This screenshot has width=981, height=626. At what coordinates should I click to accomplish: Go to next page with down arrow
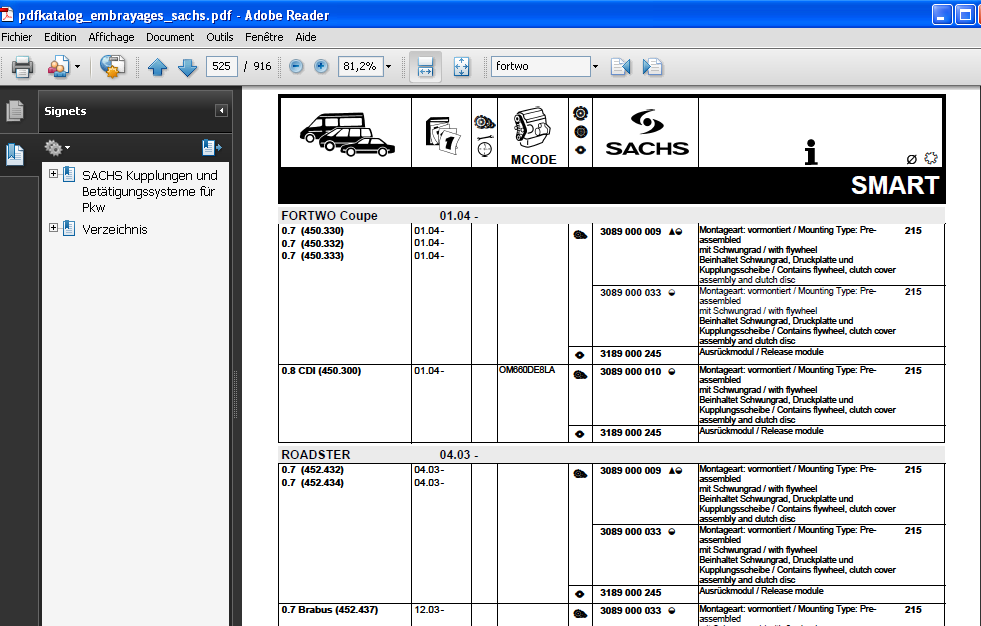188,66
